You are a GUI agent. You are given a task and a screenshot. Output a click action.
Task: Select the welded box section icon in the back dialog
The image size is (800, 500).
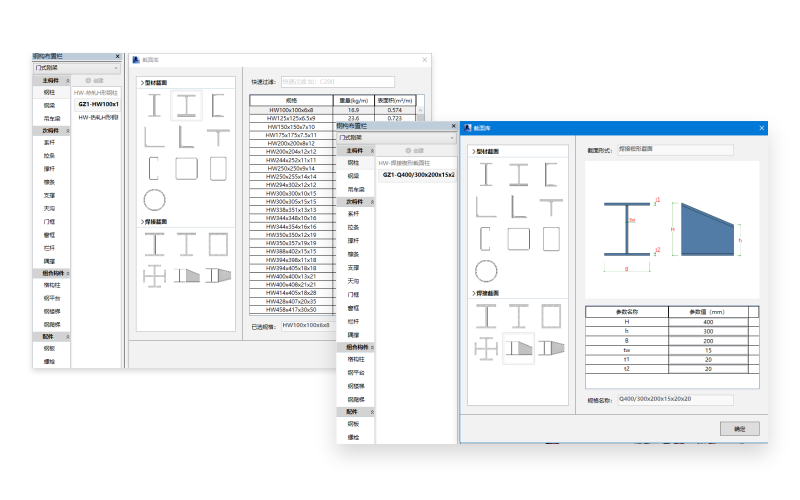pos(218,244)
